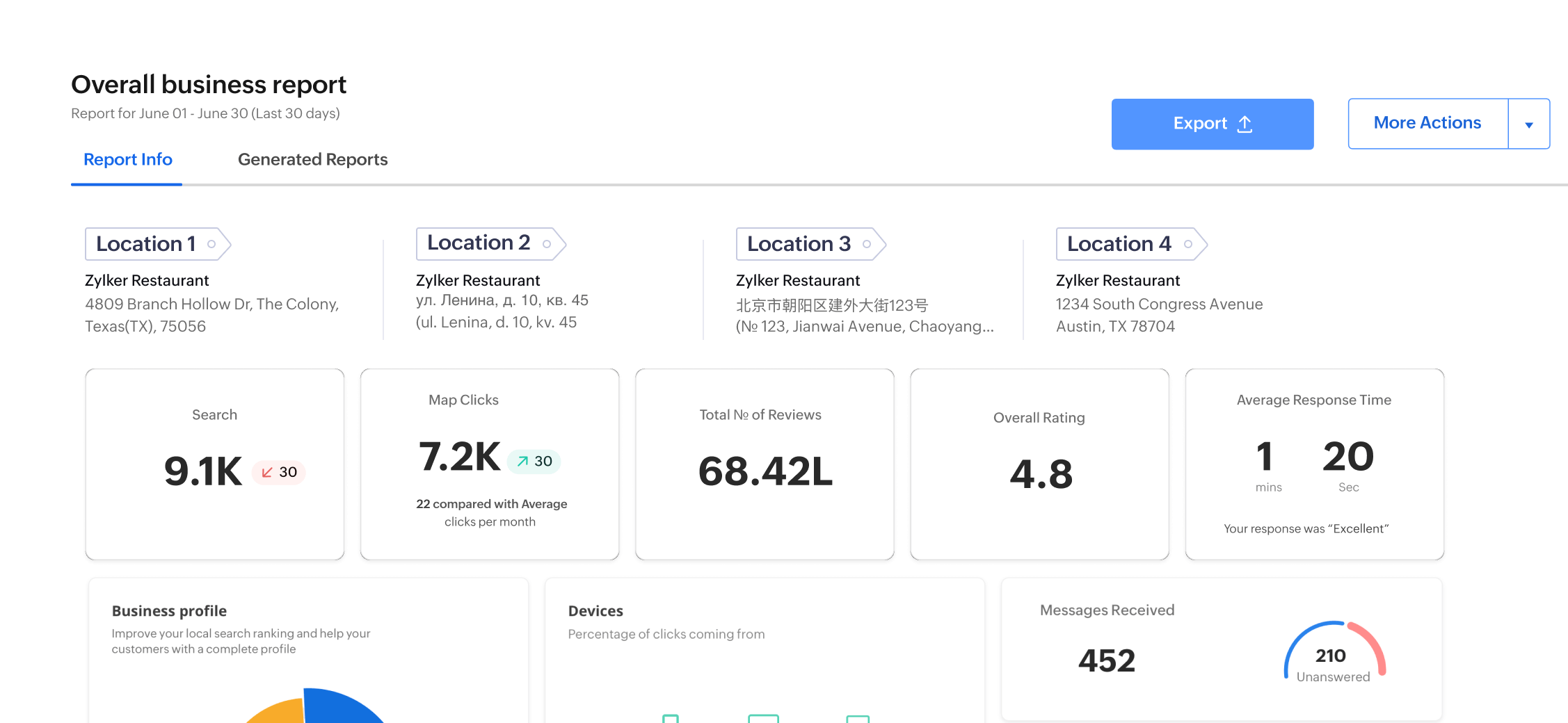The height and width of the screenshot is (723, 1568).
Task: Select the Overall Rating 4.8 card
Action: click(x=1039, y=464)
